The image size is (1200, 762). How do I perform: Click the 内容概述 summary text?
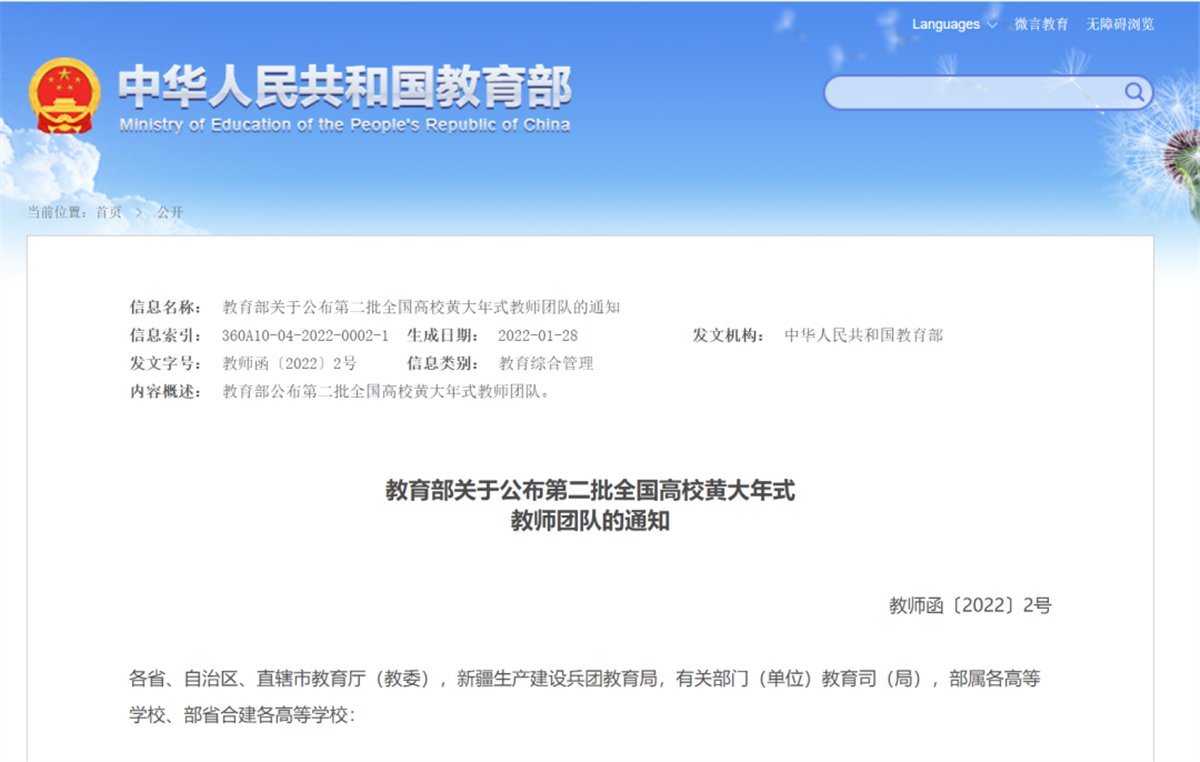(386, 391)
